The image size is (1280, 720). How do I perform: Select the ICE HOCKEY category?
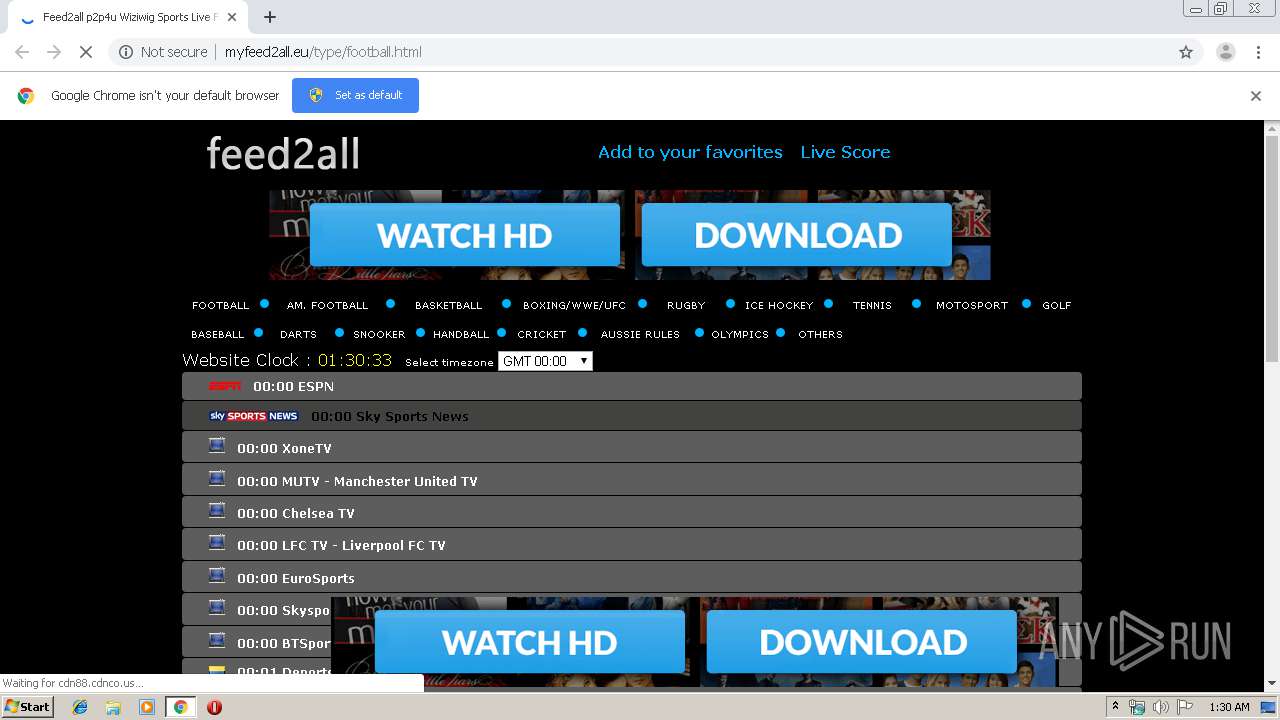coord(779,305)
